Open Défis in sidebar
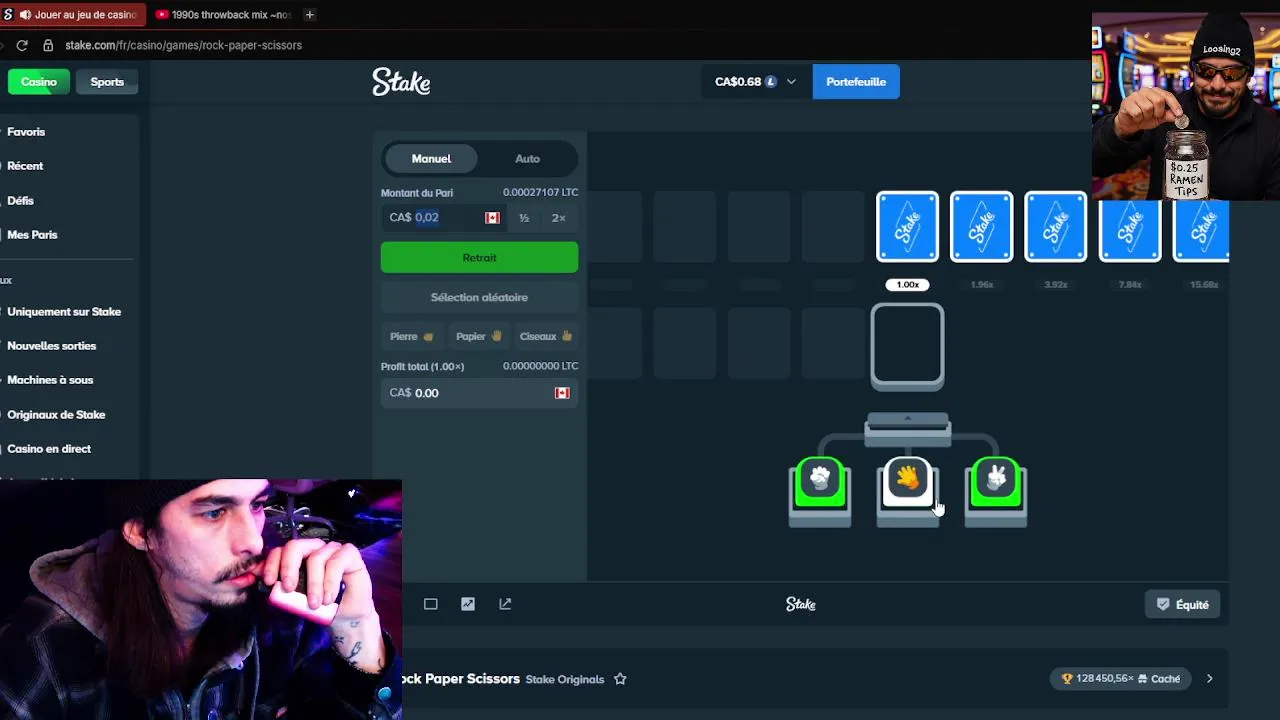Image resolution: width=1280 pixels, height=720 pixels. point(20,201)
